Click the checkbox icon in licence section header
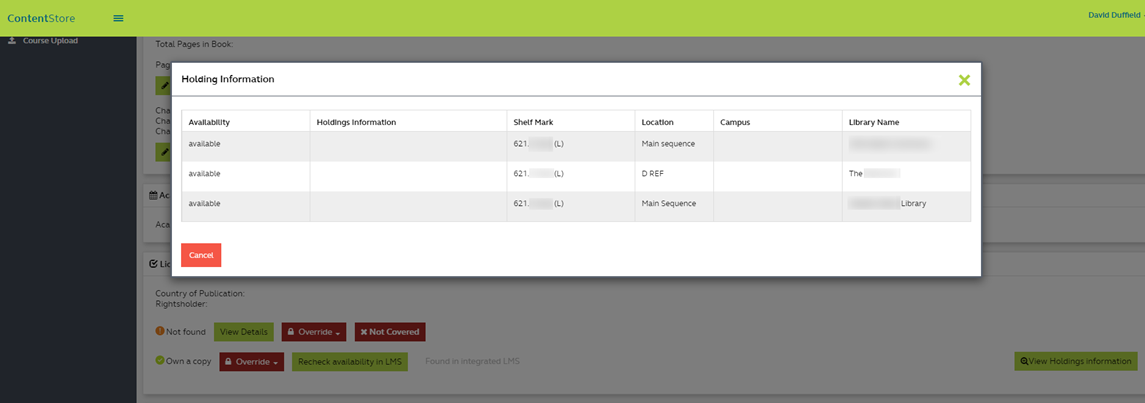 coord(152,264)
